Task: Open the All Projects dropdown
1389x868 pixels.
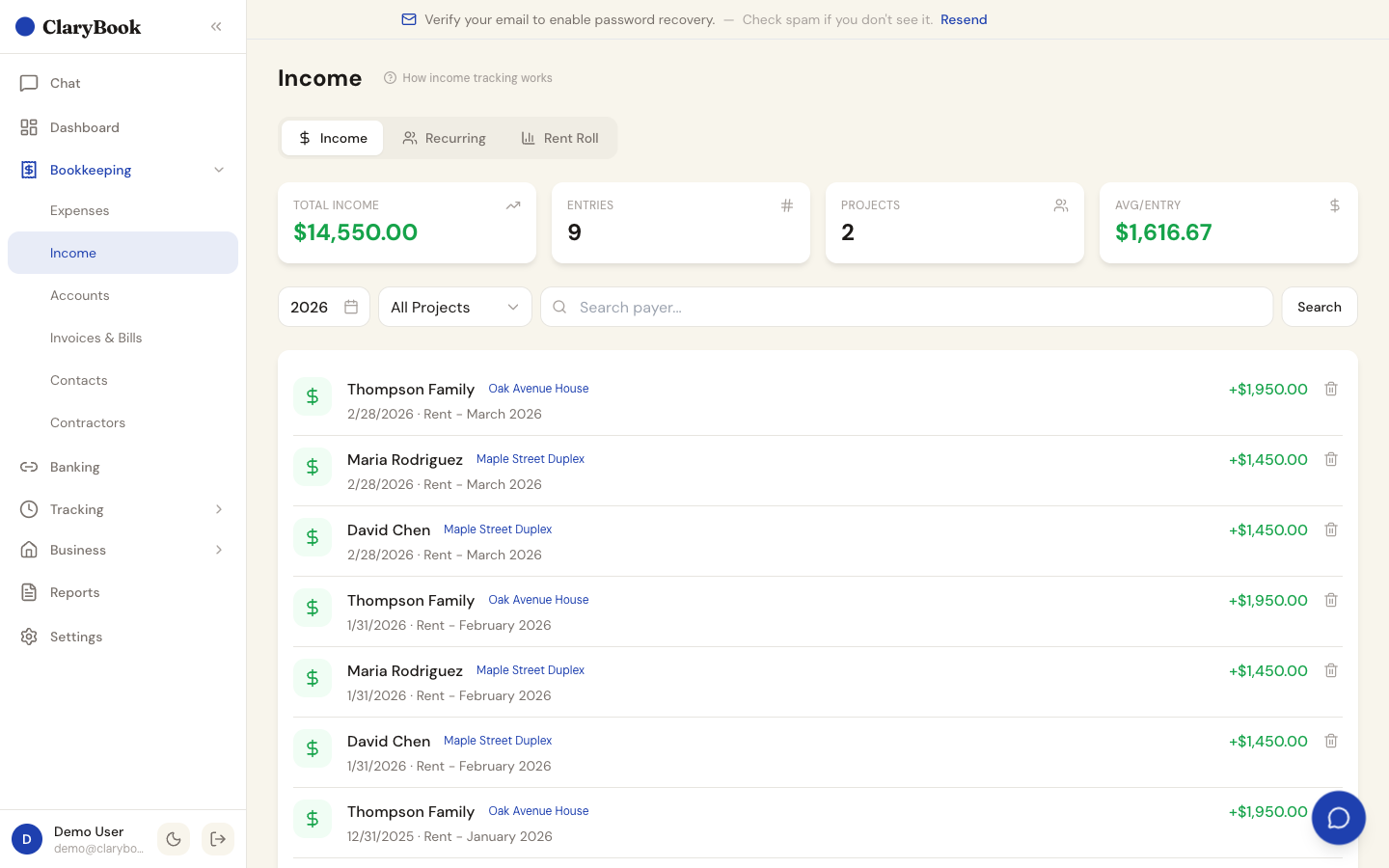Action: (454, 306)
